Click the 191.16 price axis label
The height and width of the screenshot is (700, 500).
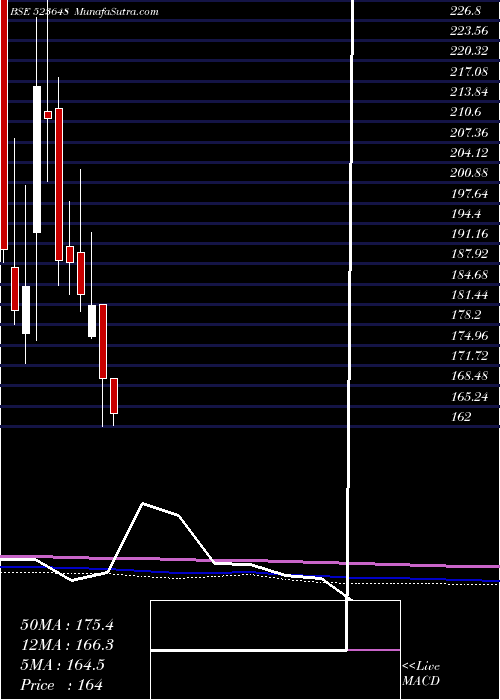pos(469,233)
